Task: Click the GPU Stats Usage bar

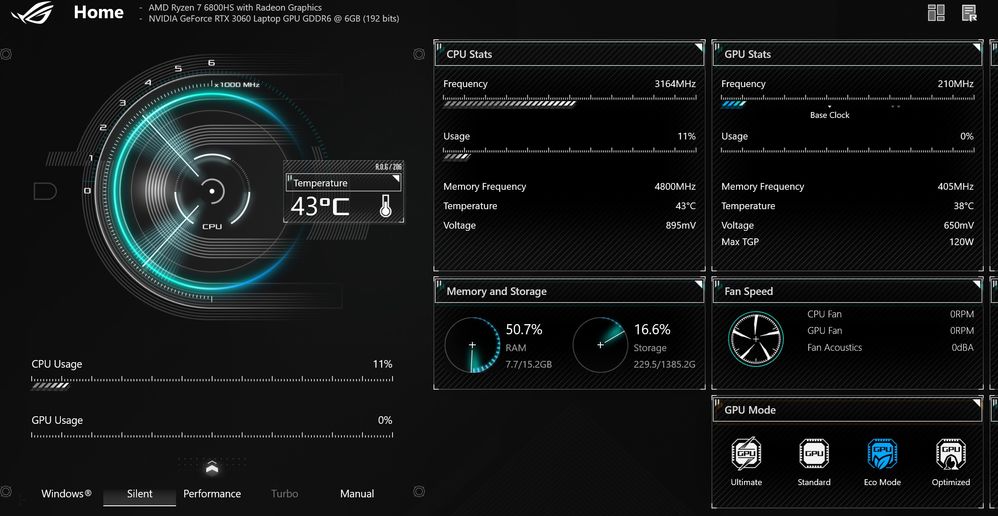Action: tap(847, 151)
